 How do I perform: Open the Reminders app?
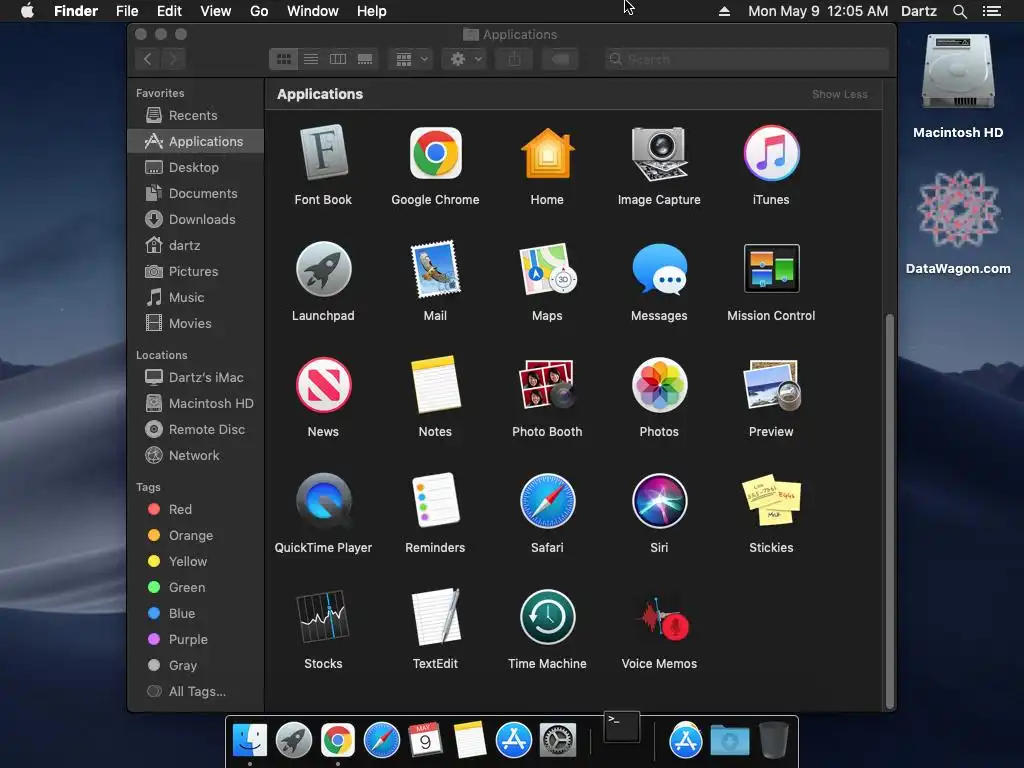coord(436,501)
